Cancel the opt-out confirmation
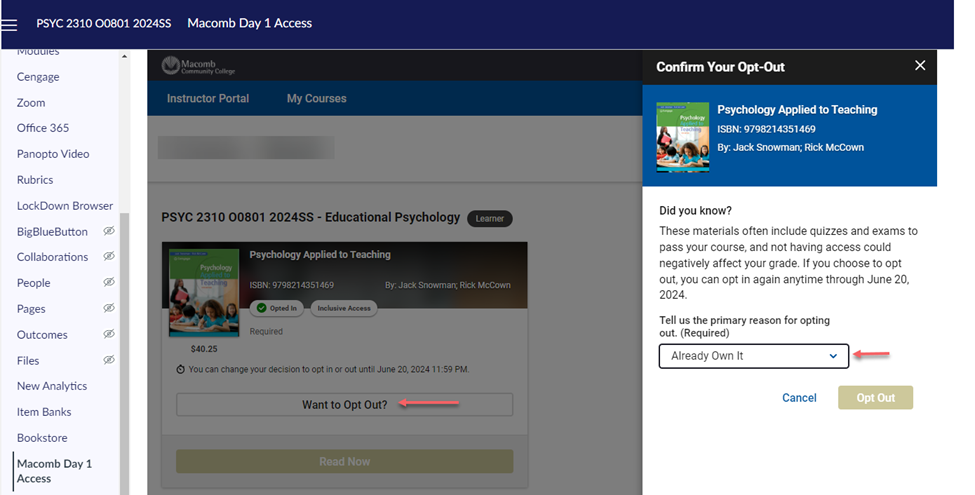 (x=799, y=397)
